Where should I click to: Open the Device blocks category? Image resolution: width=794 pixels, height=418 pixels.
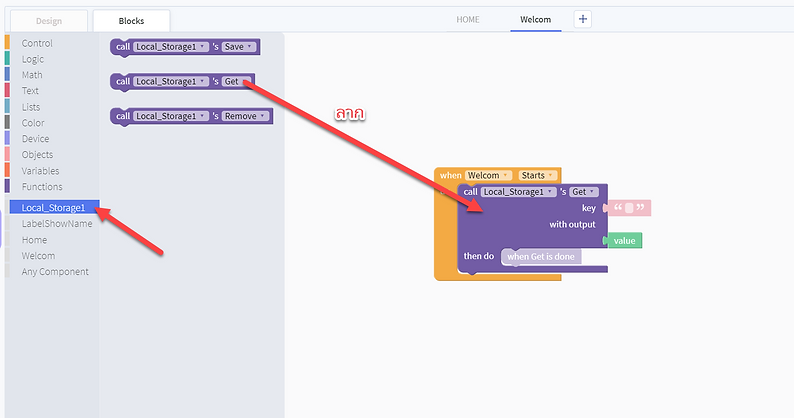[35, 139]
